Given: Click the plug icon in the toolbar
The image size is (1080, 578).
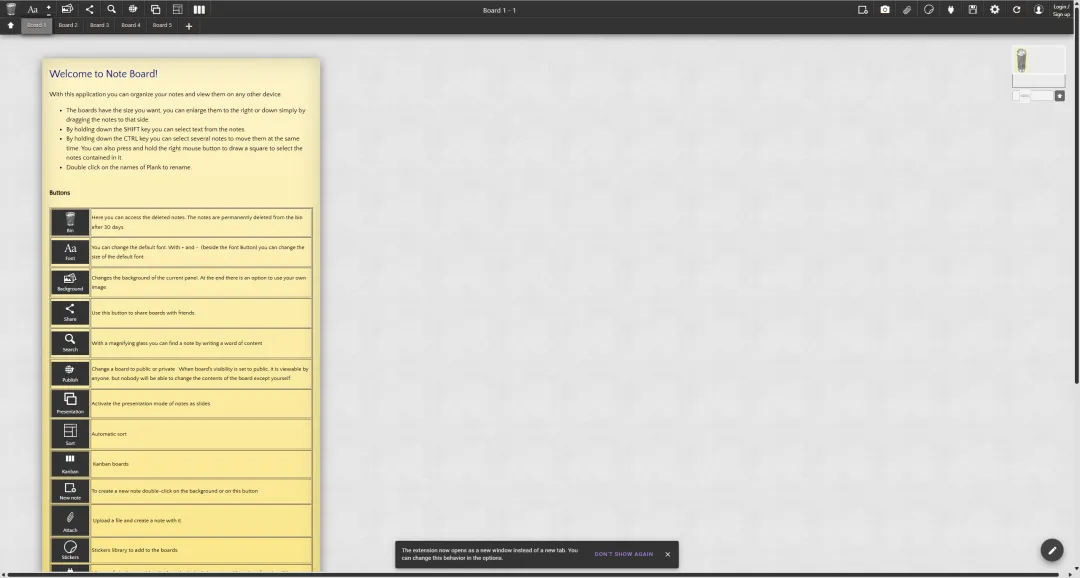Looking at the screenshot, I should [951, 10].
